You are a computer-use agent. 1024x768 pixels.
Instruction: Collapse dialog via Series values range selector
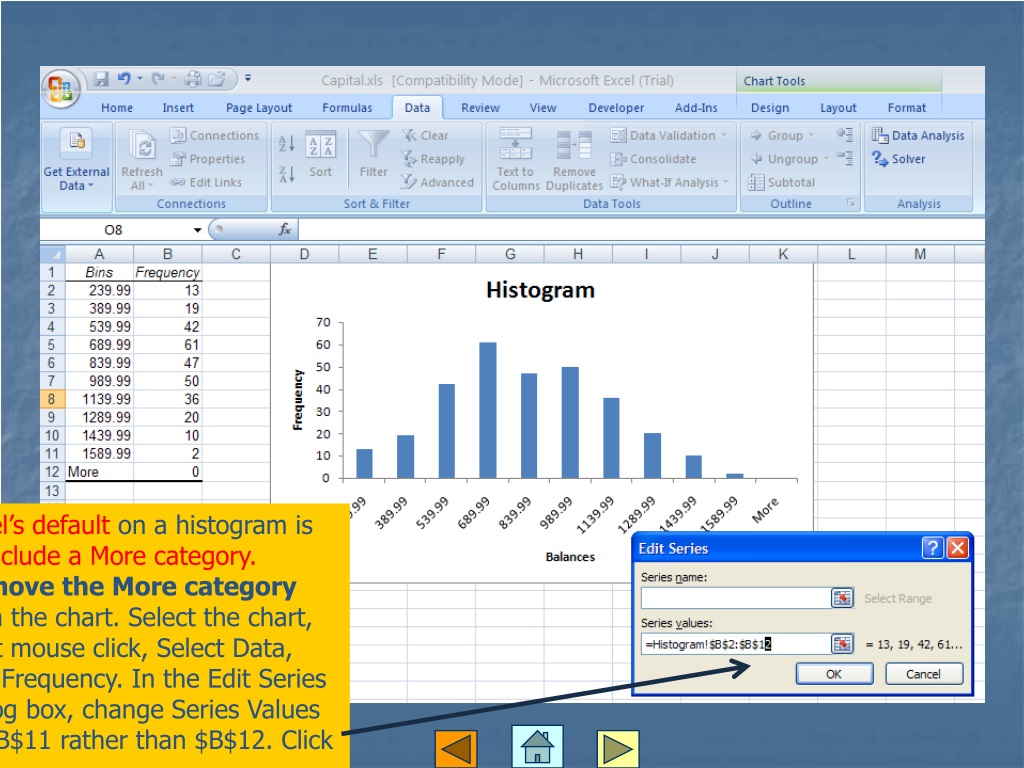(842, 644)
